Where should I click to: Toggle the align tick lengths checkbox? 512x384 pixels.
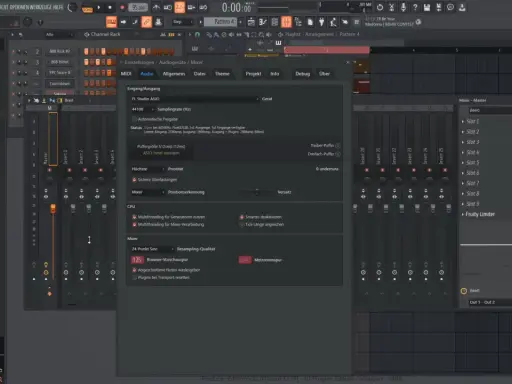click(x=242, y=225)
